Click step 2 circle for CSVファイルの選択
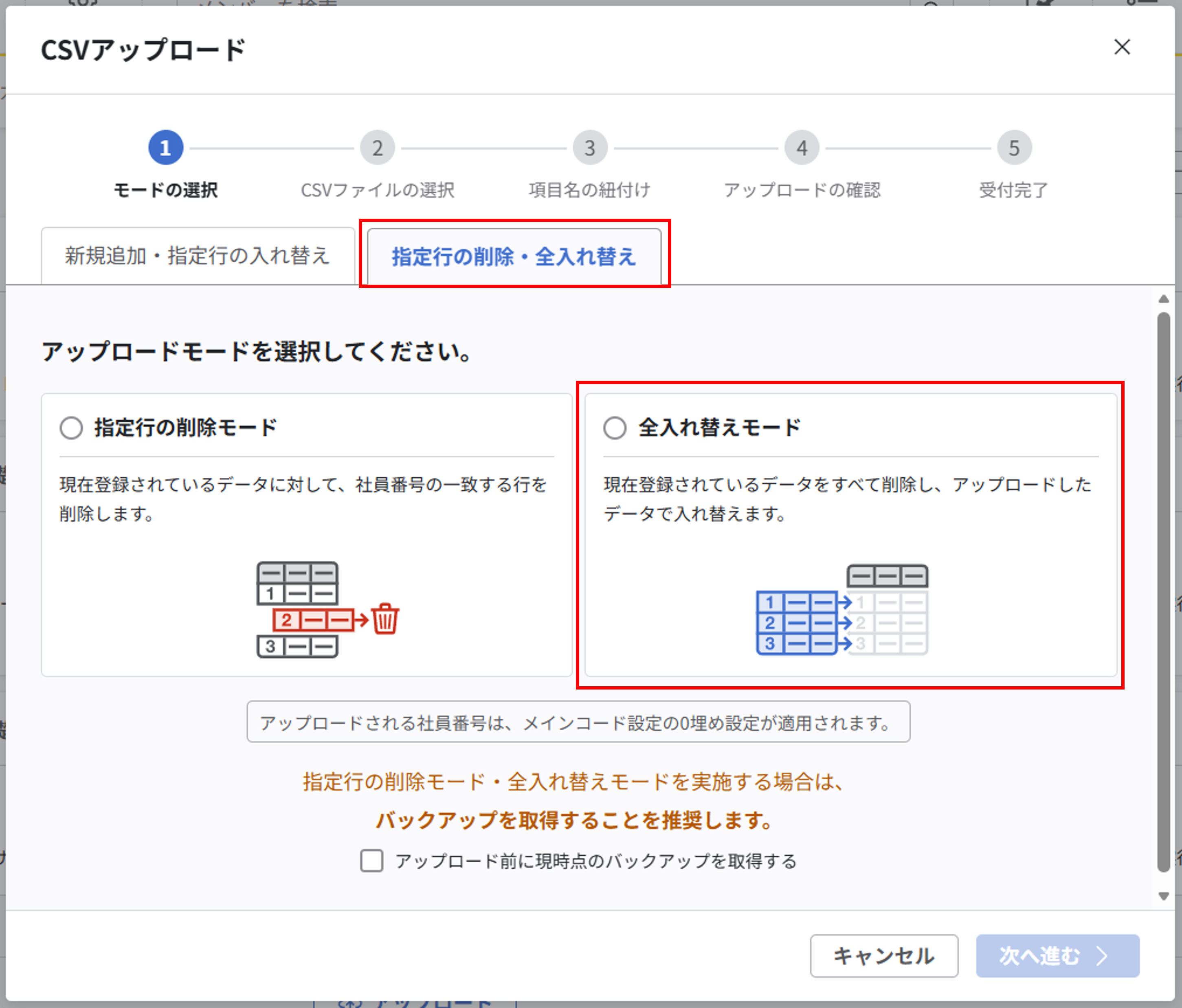1182x1008 pixels. pos(378,148)
